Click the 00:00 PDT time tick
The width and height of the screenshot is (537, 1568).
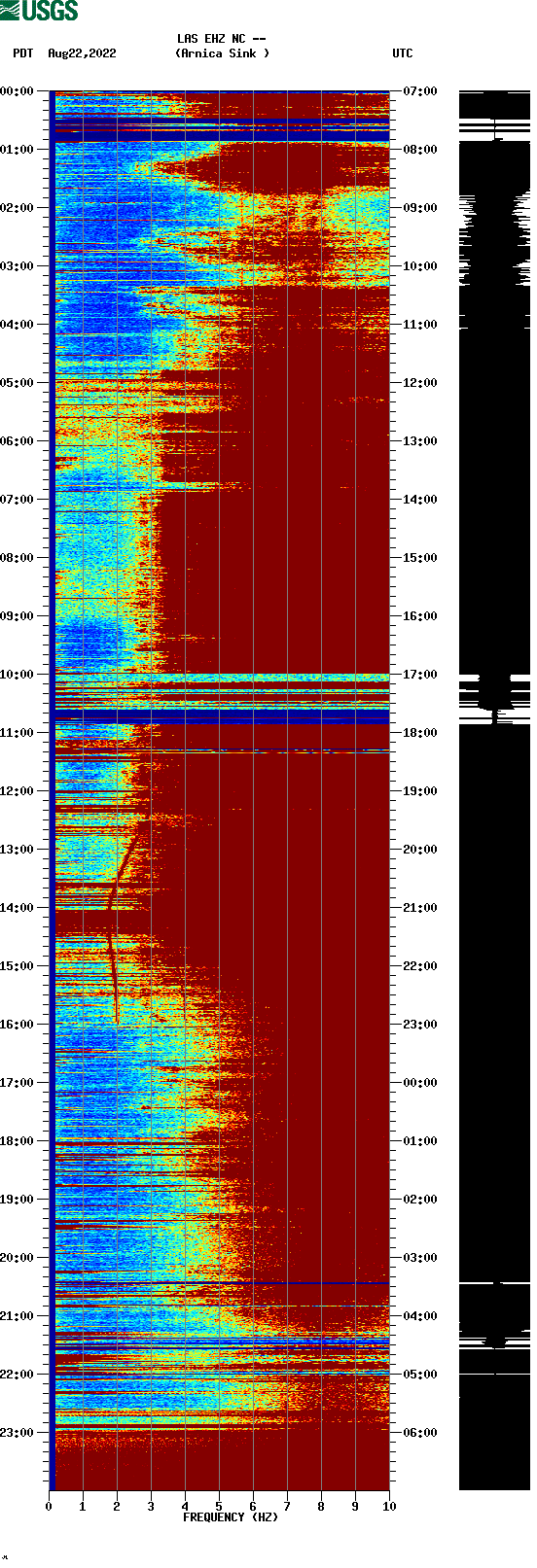[18, 91]
